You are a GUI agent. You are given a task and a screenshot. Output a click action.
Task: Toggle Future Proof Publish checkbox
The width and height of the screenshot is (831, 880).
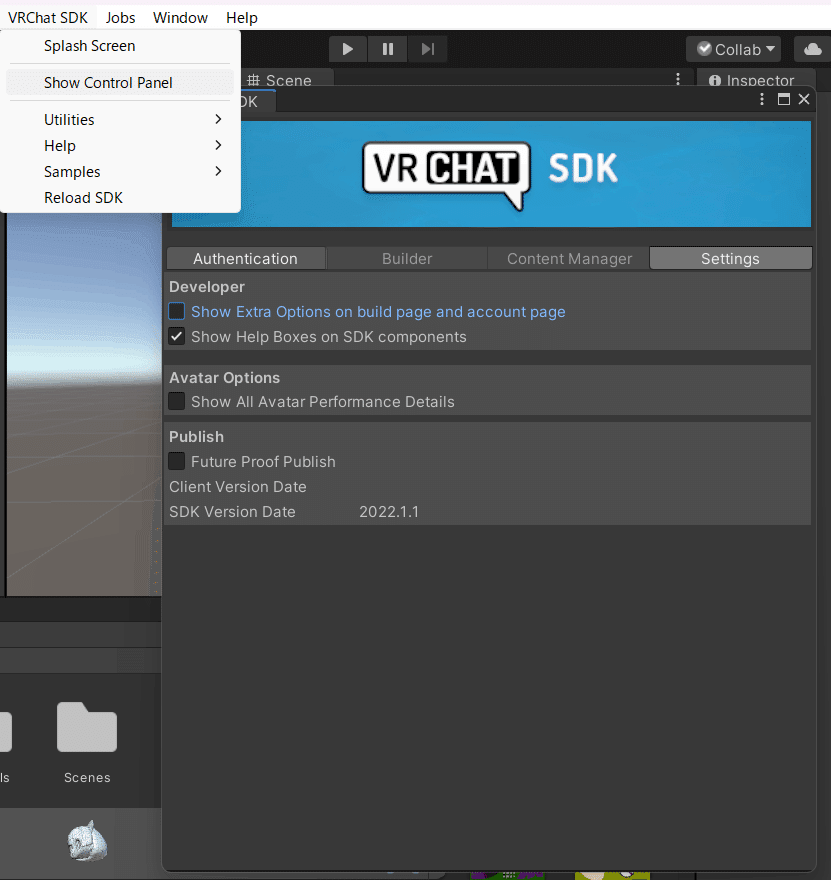point(177,461)
